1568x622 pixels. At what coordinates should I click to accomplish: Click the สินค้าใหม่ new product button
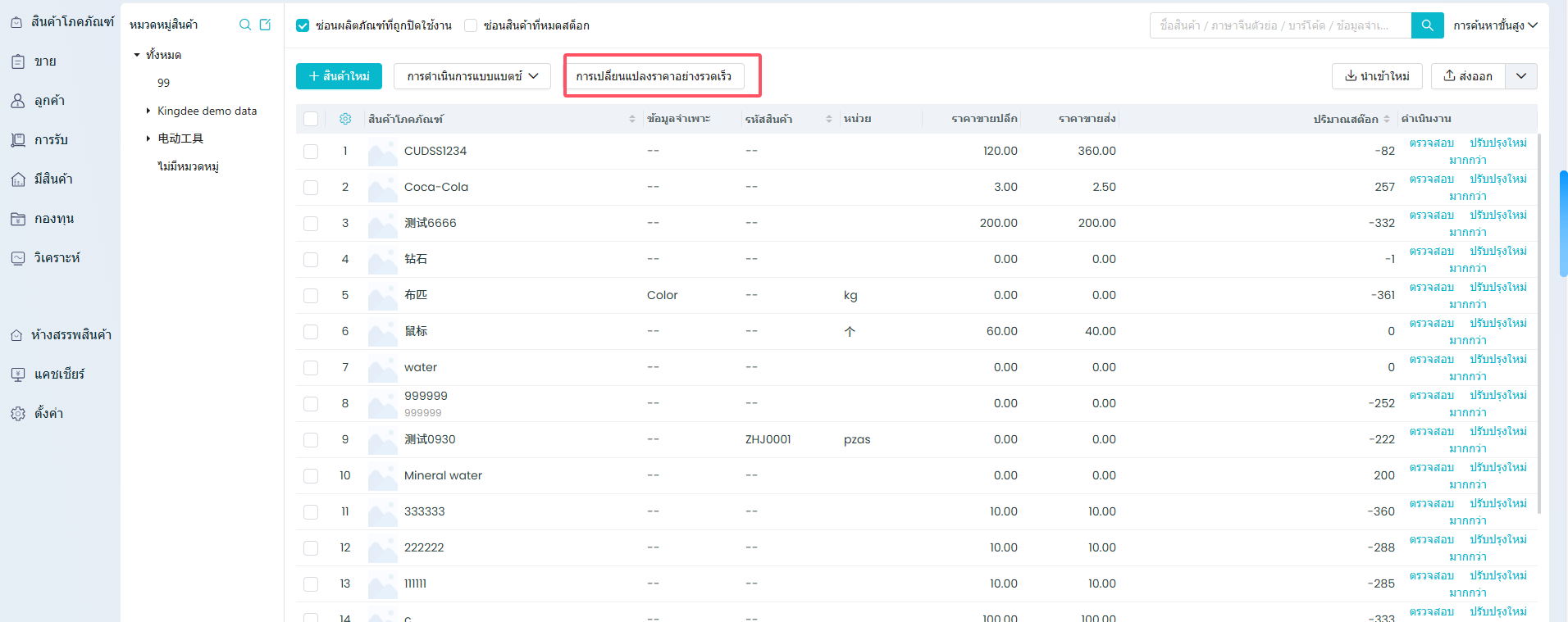pos(339,76)
